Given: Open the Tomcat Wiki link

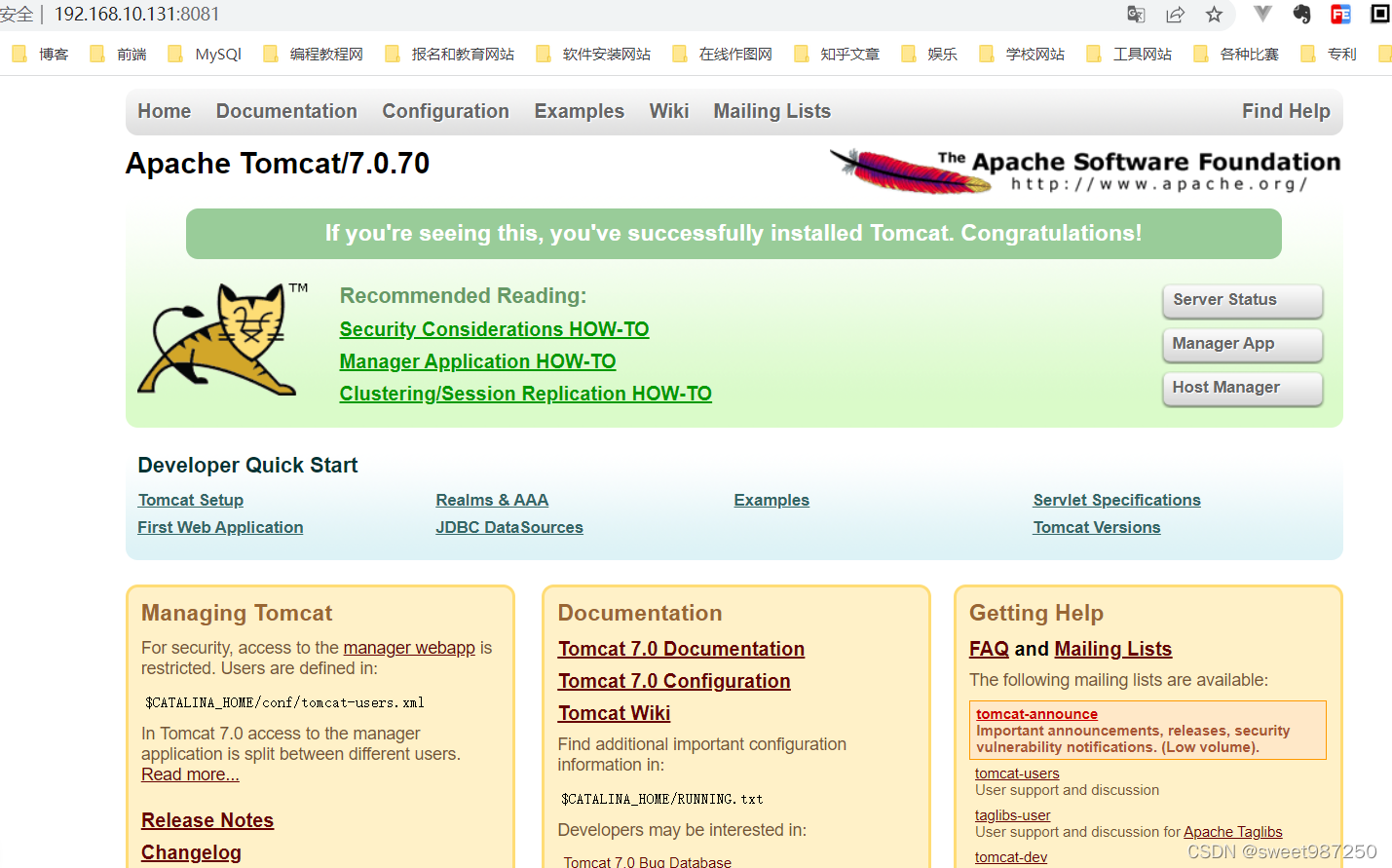Looking at the screenshot, I should [x=614, y=713].
